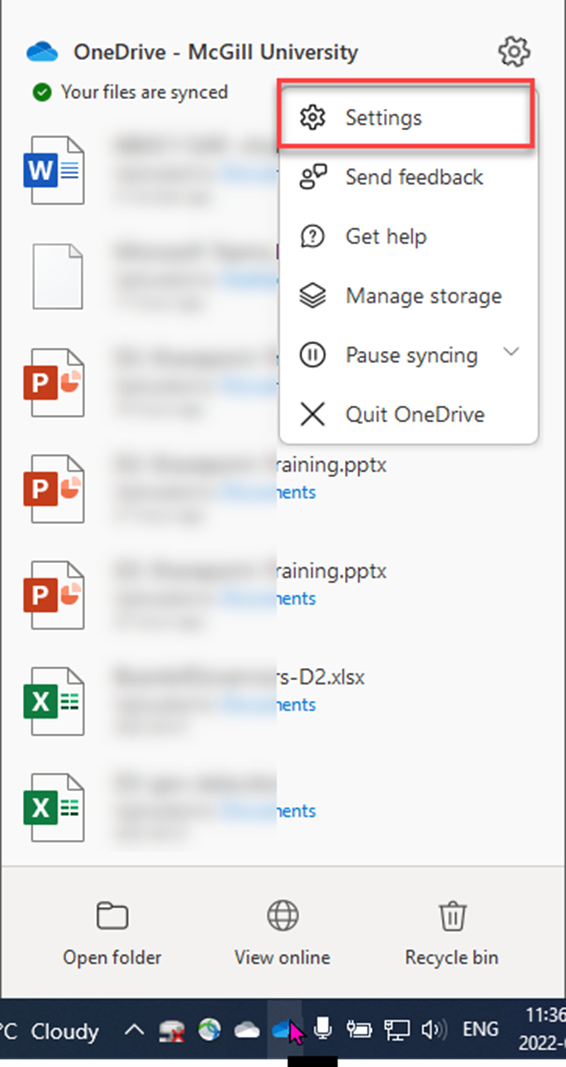Click the Pause syncing pause icon

click(x=313, y=355)
